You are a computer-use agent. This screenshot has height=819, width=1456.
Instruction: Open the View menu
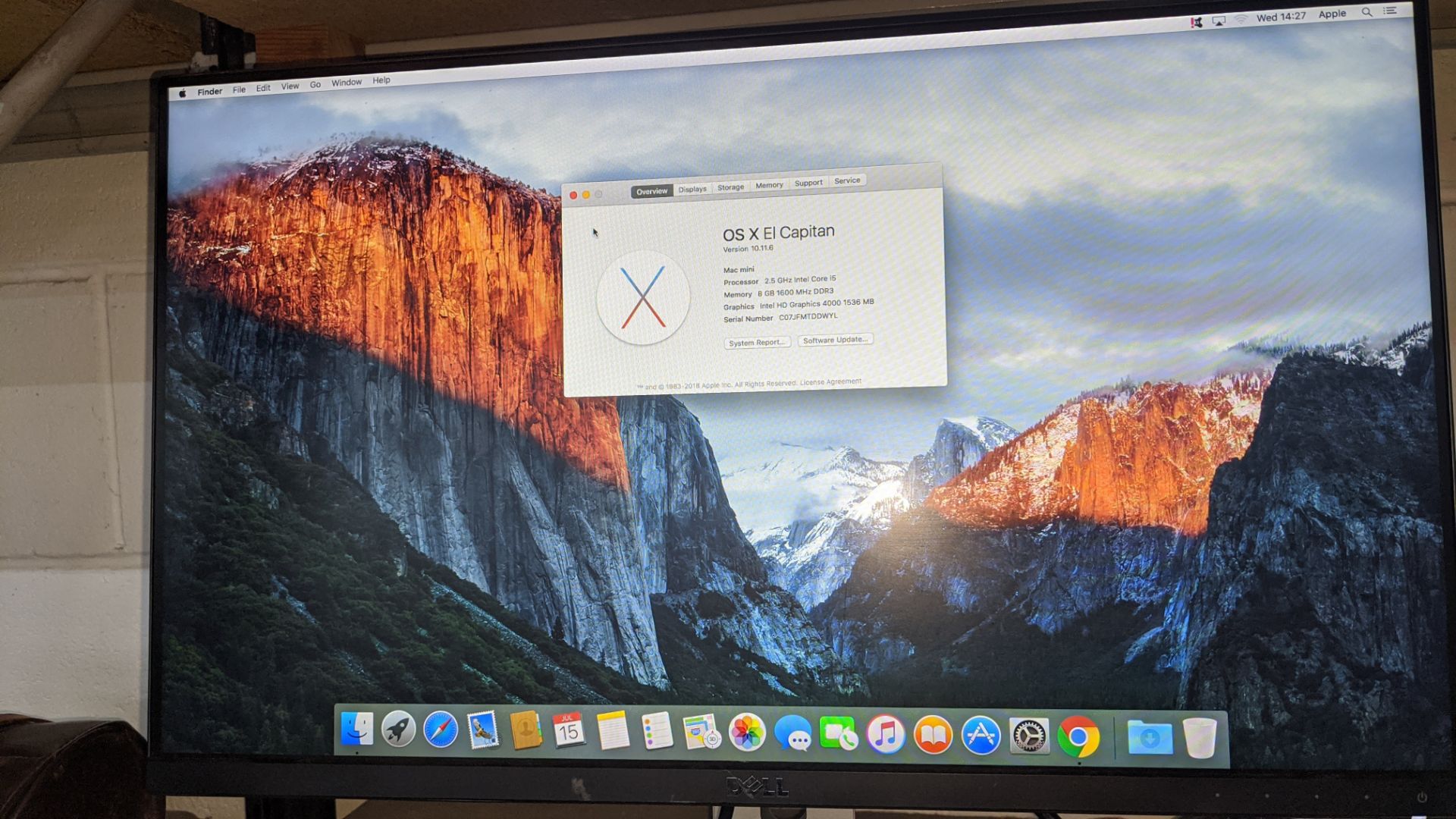point(290,86)
